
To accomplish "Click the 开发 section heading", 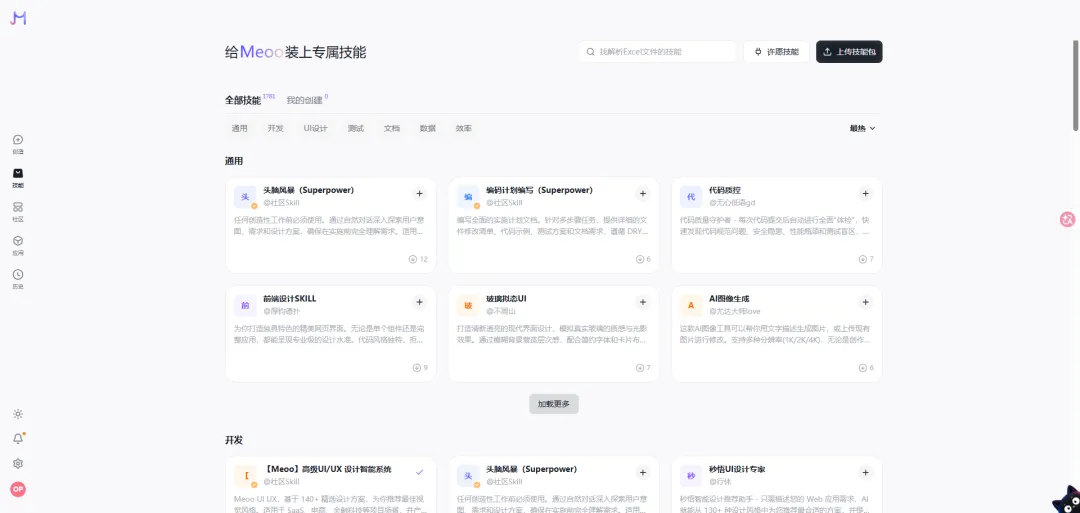I will point(234,440).
